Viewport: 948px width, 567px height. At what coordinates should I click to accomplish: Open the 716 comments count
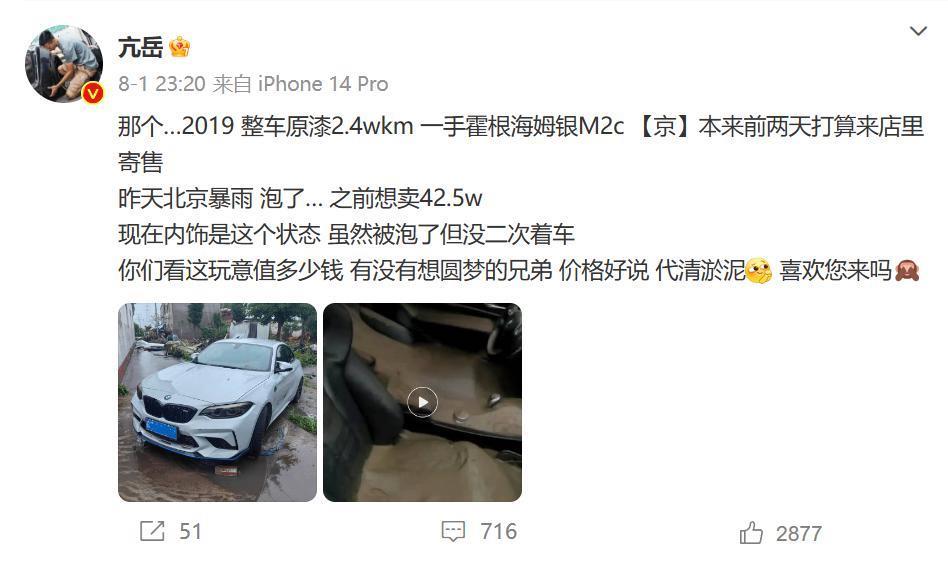(x=499, y=531)
